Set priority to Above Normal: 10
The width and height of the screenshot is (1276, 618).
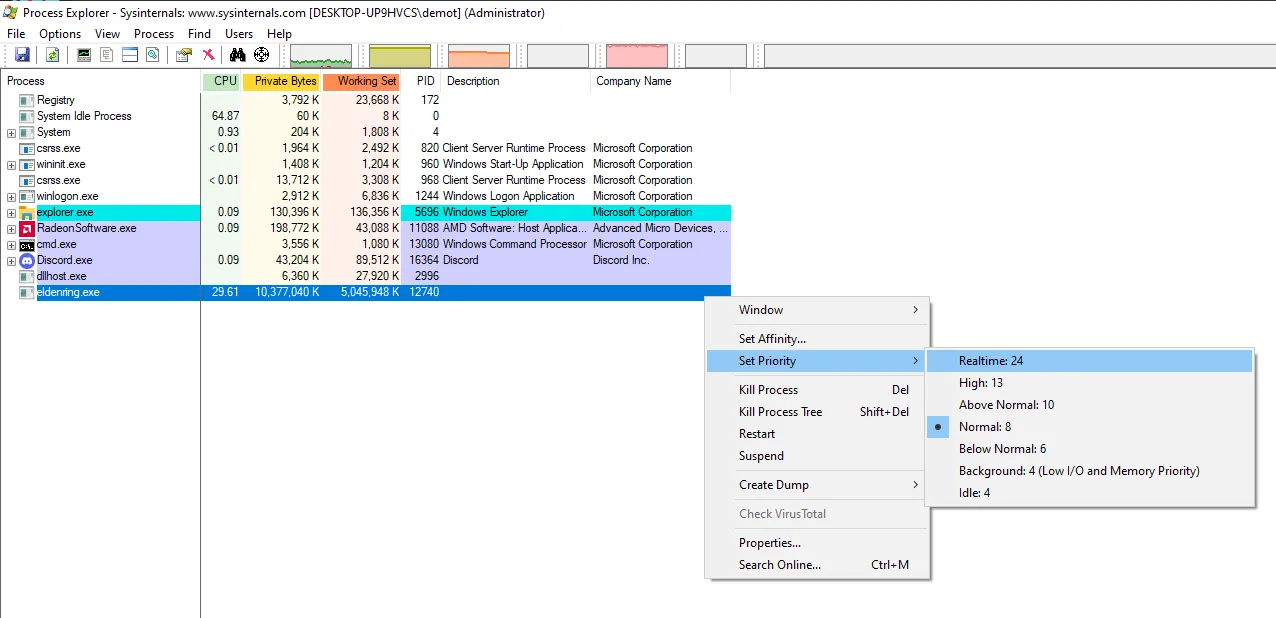pos(1090,405)
